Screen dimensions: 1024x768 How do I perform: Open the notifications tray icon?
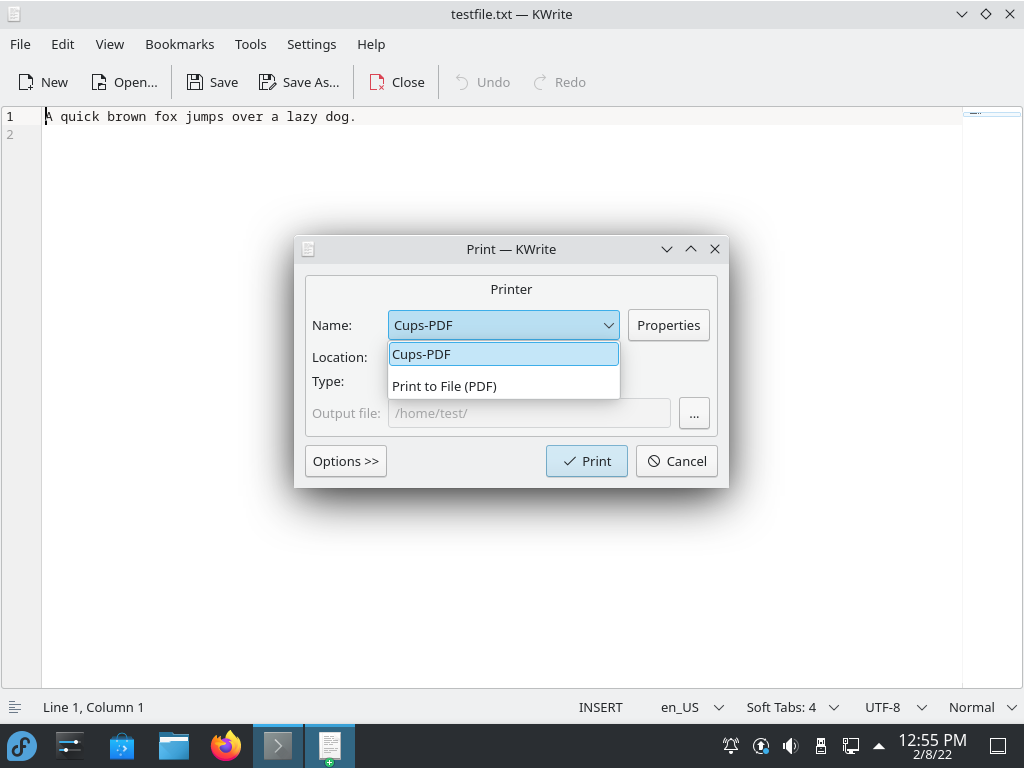pyautogui.click(x=731, y=746)
